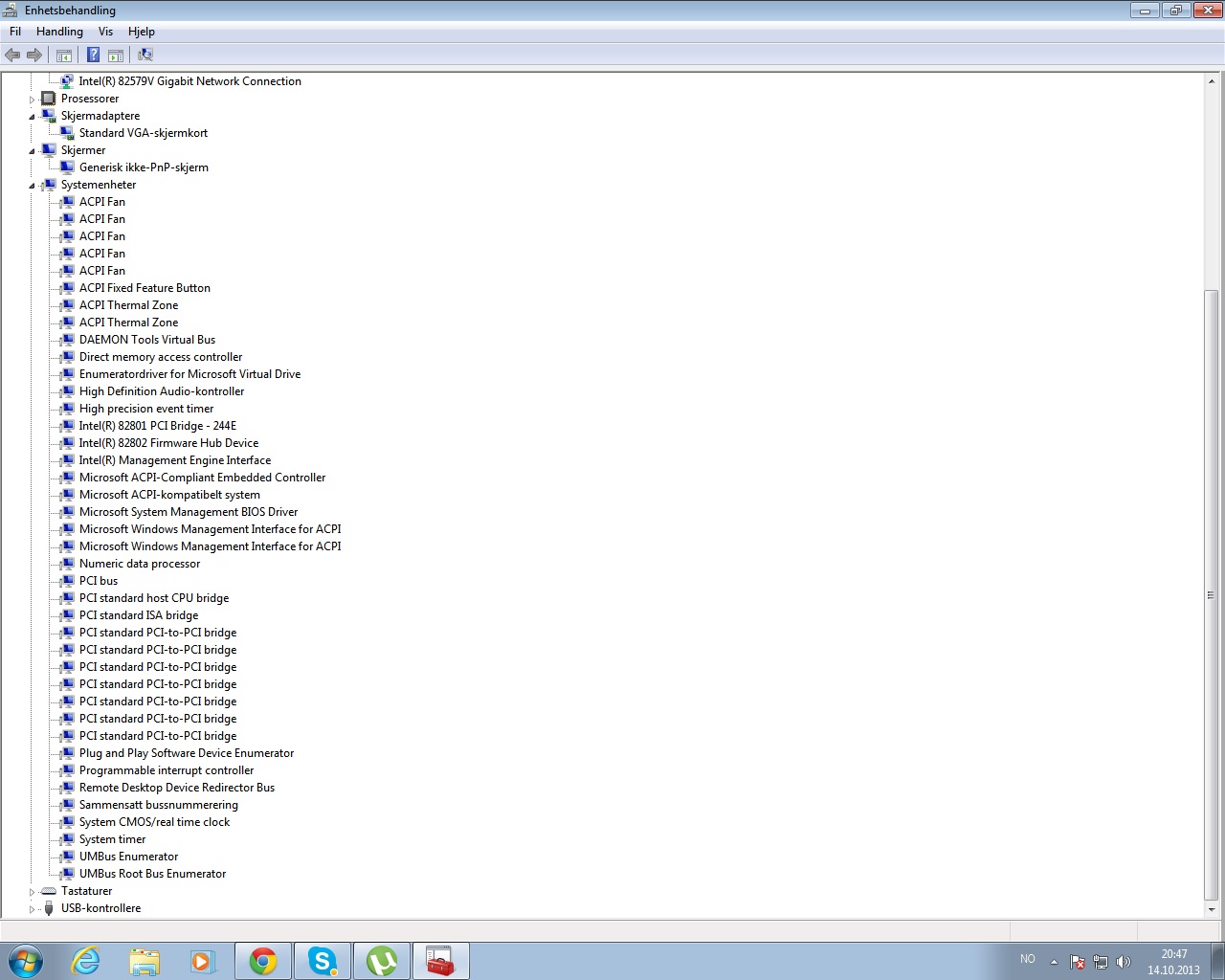Select Numeric data processor
1225x980 pixels.
(140, 564)
